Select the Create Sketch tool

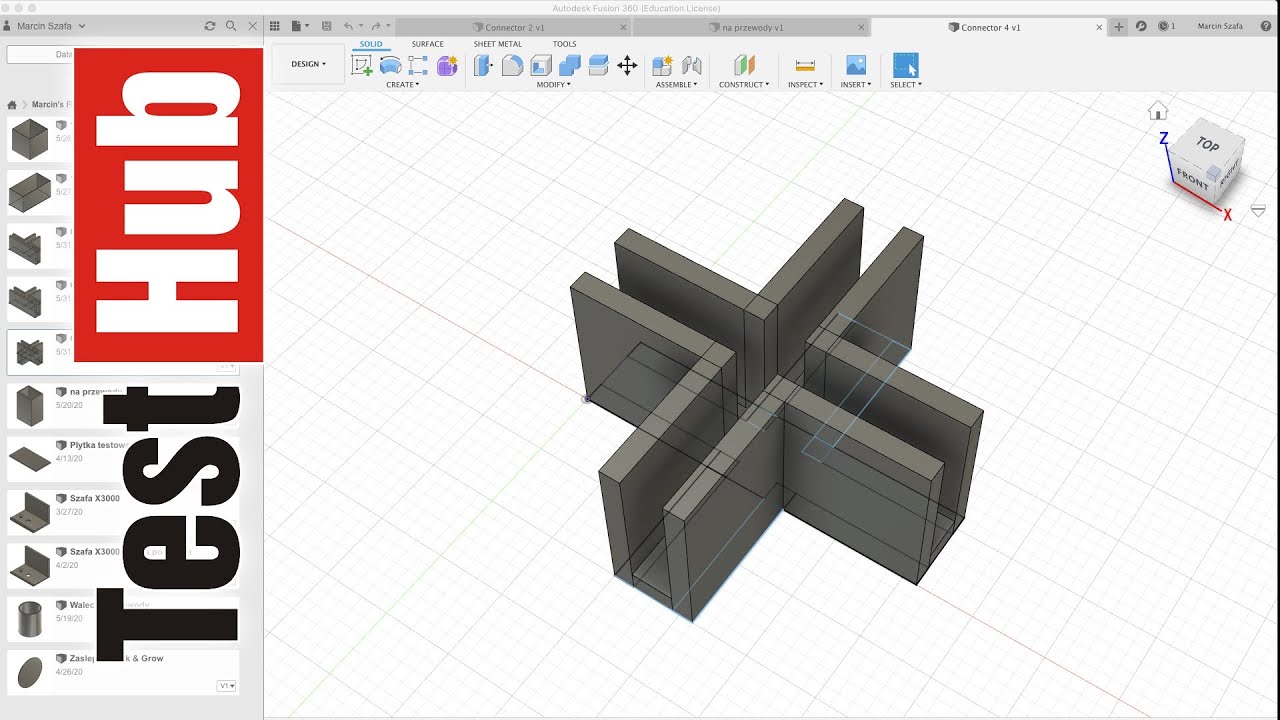362,66
